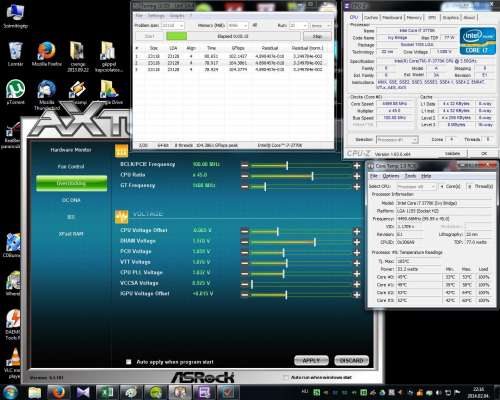The width and height of the screenshot is (500, 400).
Task: Open the uTorrent desktop shortcut
Action: pos(15,92)
